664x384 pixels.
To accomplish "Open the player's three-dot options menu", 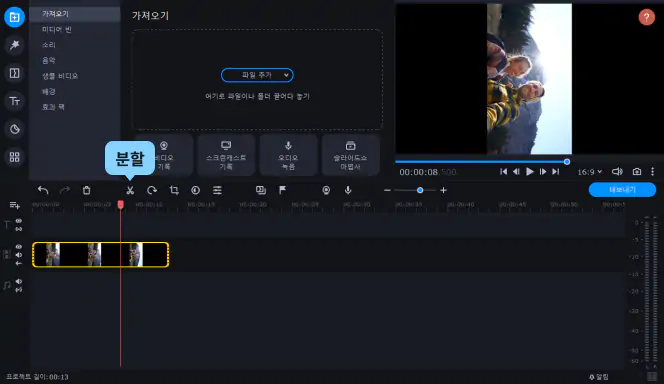I will coord(653,171).
